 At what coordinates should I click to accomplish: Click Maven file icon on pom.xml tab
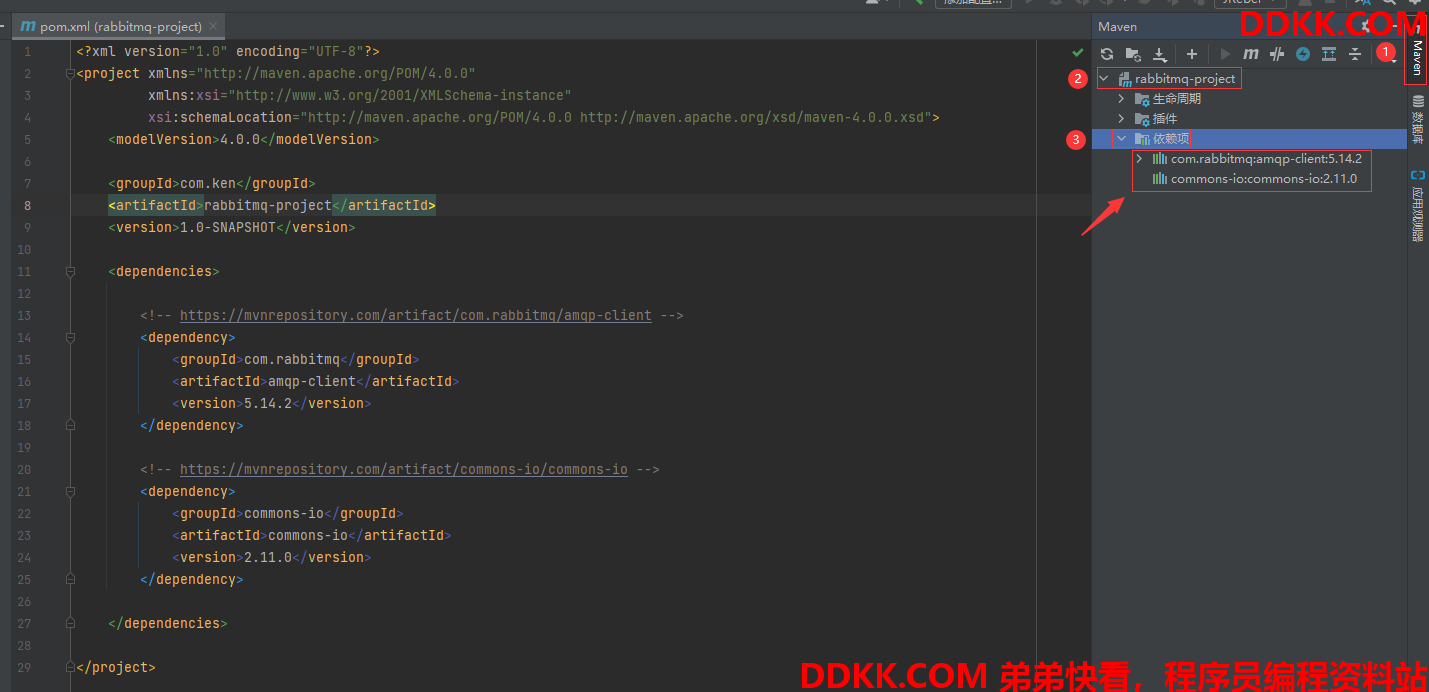point(28,26)
